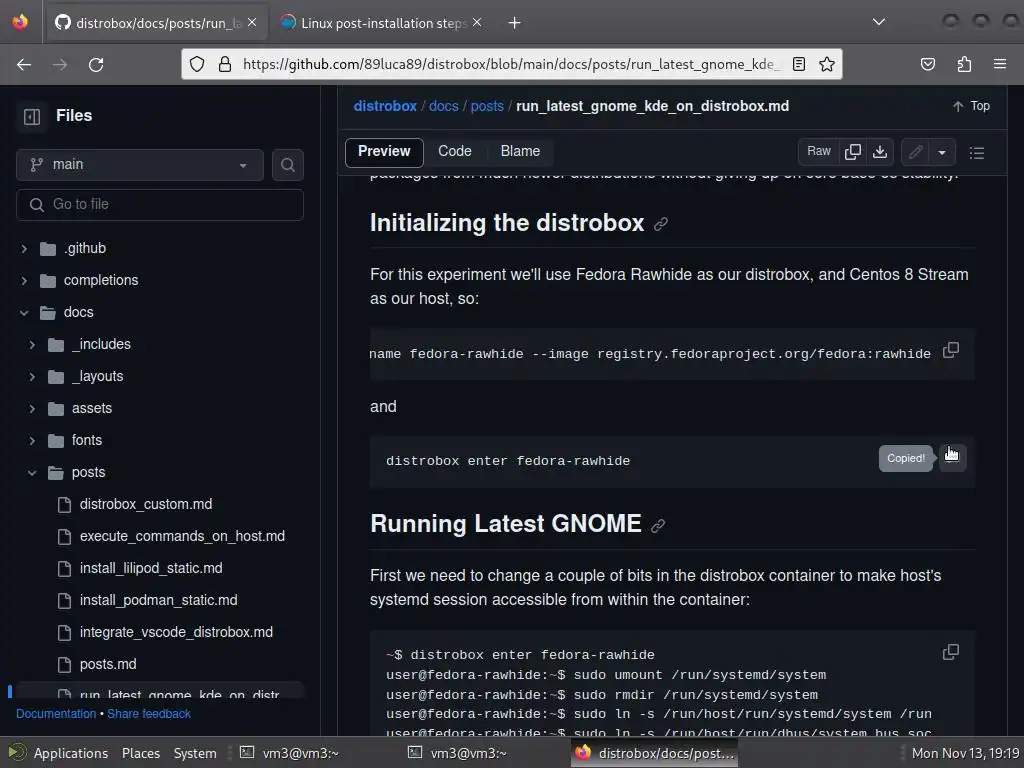Jump to Top of file

coord(971,106)
